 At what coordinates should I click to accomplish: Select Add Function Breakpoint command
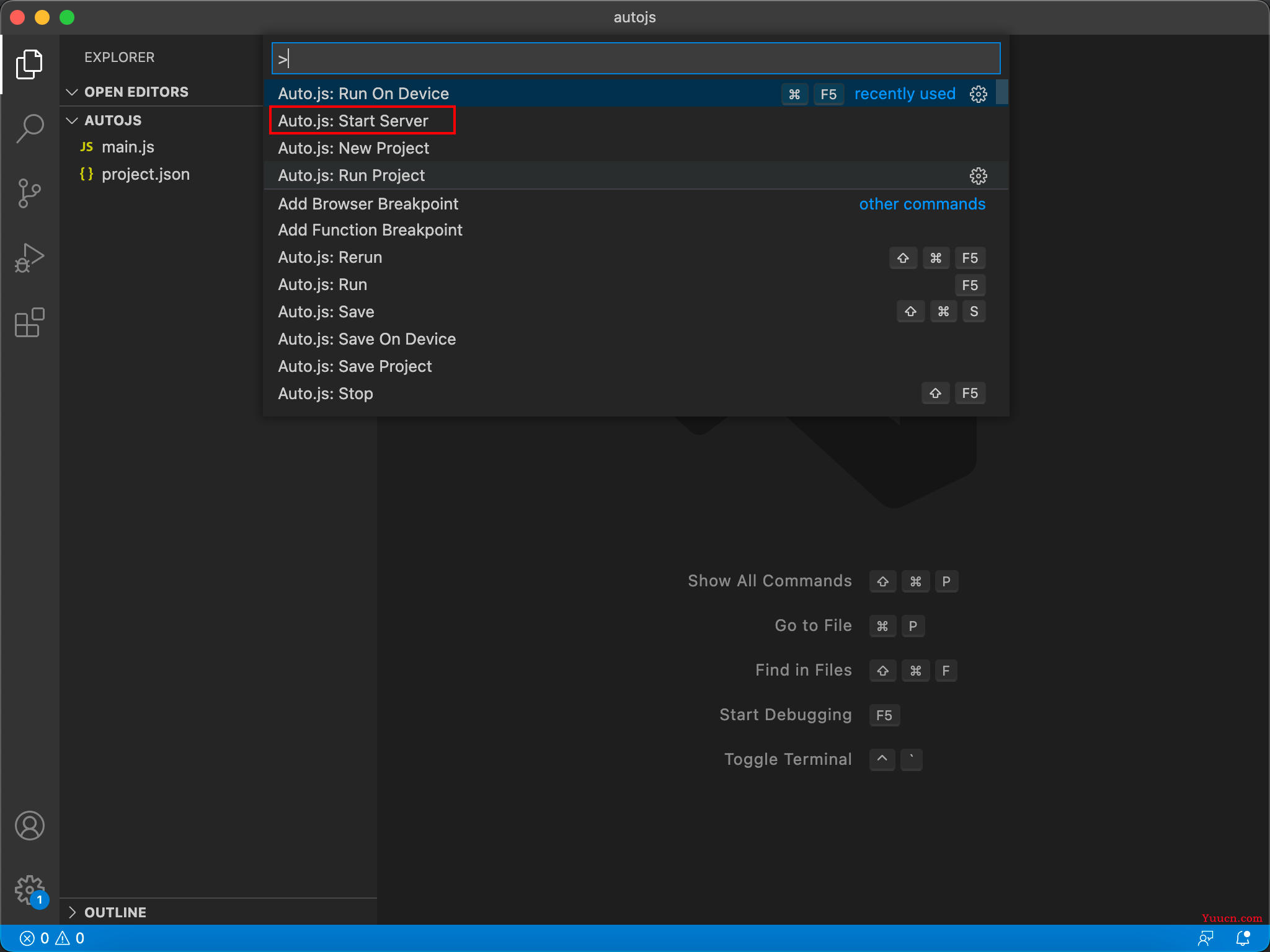pos(636,231)
